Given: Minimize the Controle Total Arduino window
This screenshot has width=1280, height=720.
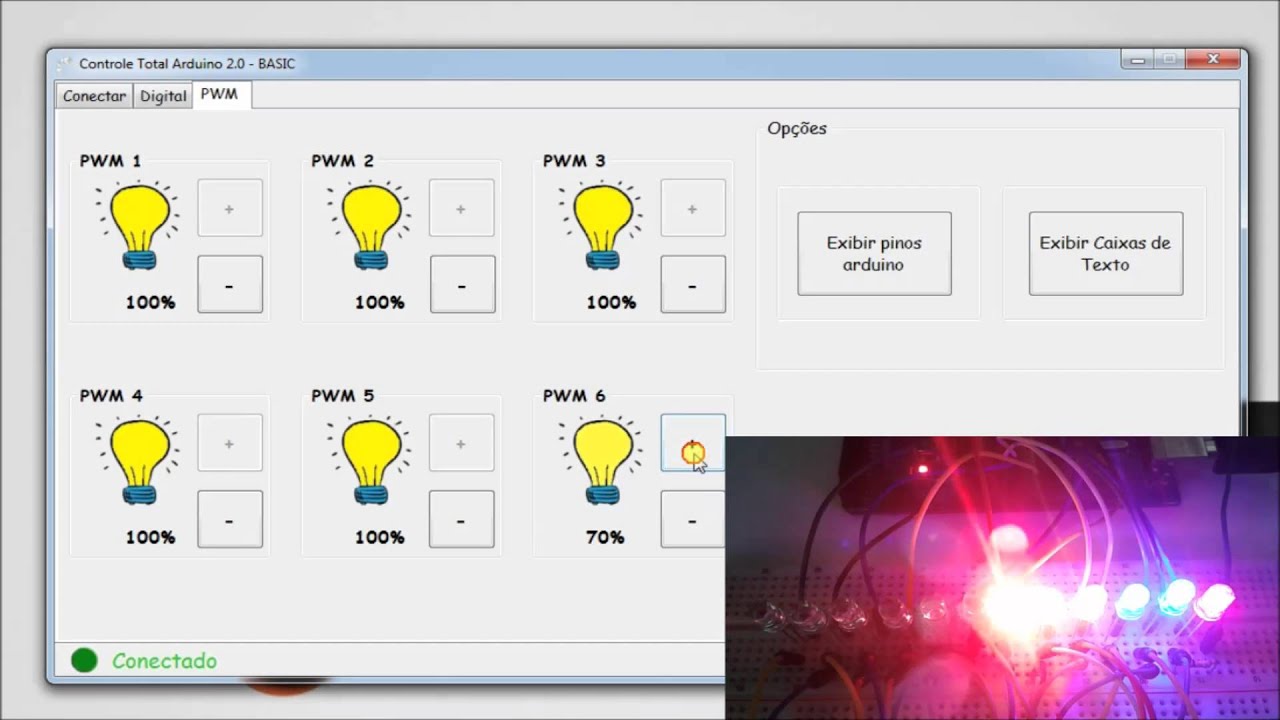Looking at the screenshot, I should pos(1137,60).
